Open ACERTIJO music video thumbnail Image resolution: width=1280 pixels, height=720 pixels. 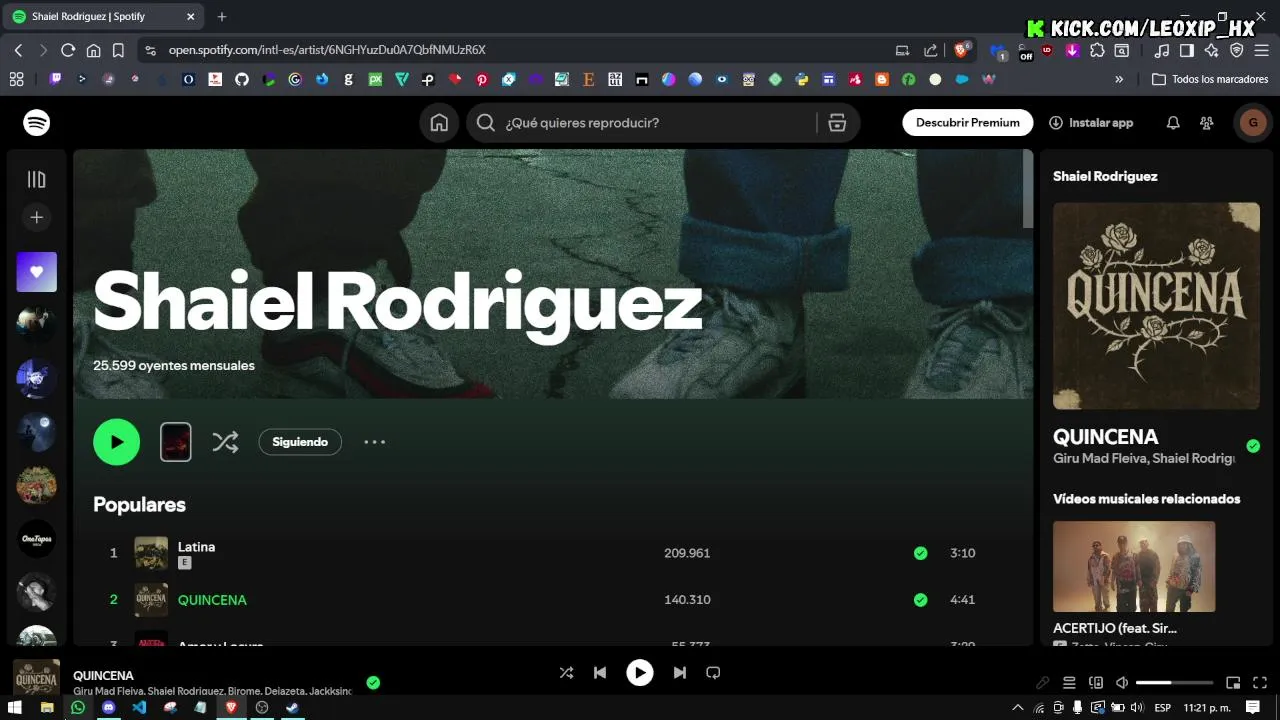click(x=1134, y=566)
